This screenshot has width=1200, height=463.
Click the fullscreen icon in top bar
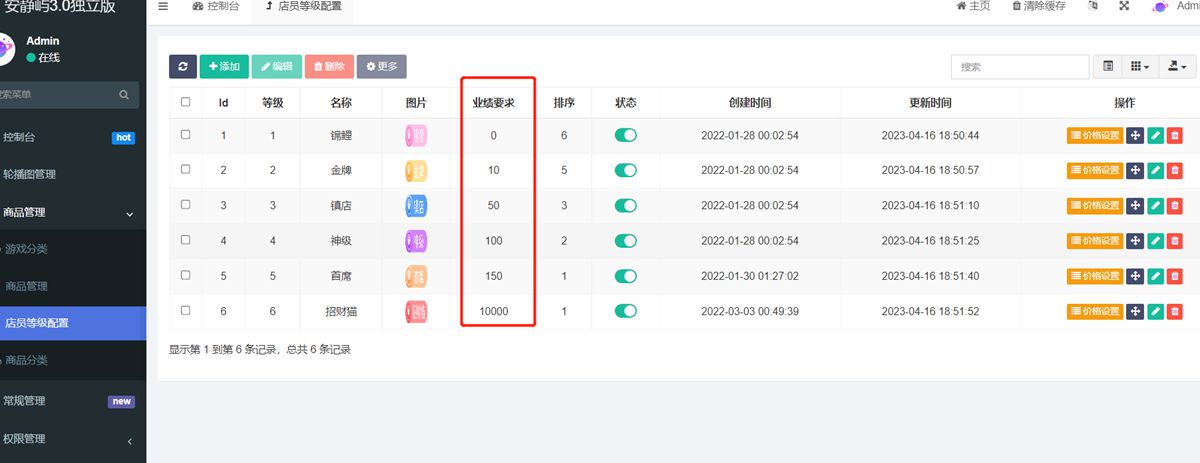point(1124,6)
